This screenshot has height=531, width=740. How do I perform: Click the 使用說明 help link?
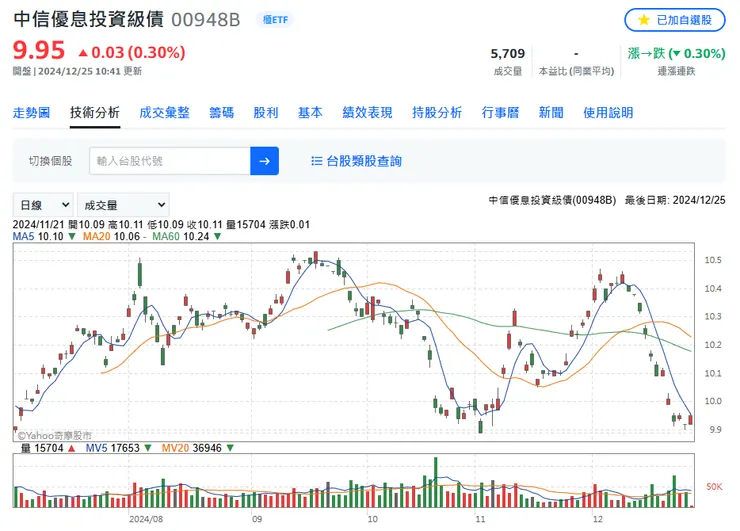click(608, 113)
